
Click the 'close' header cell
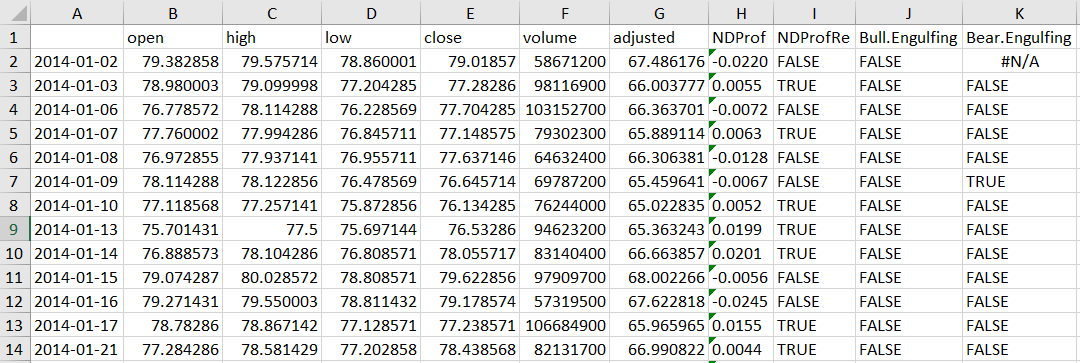click(x=470, y=37)
